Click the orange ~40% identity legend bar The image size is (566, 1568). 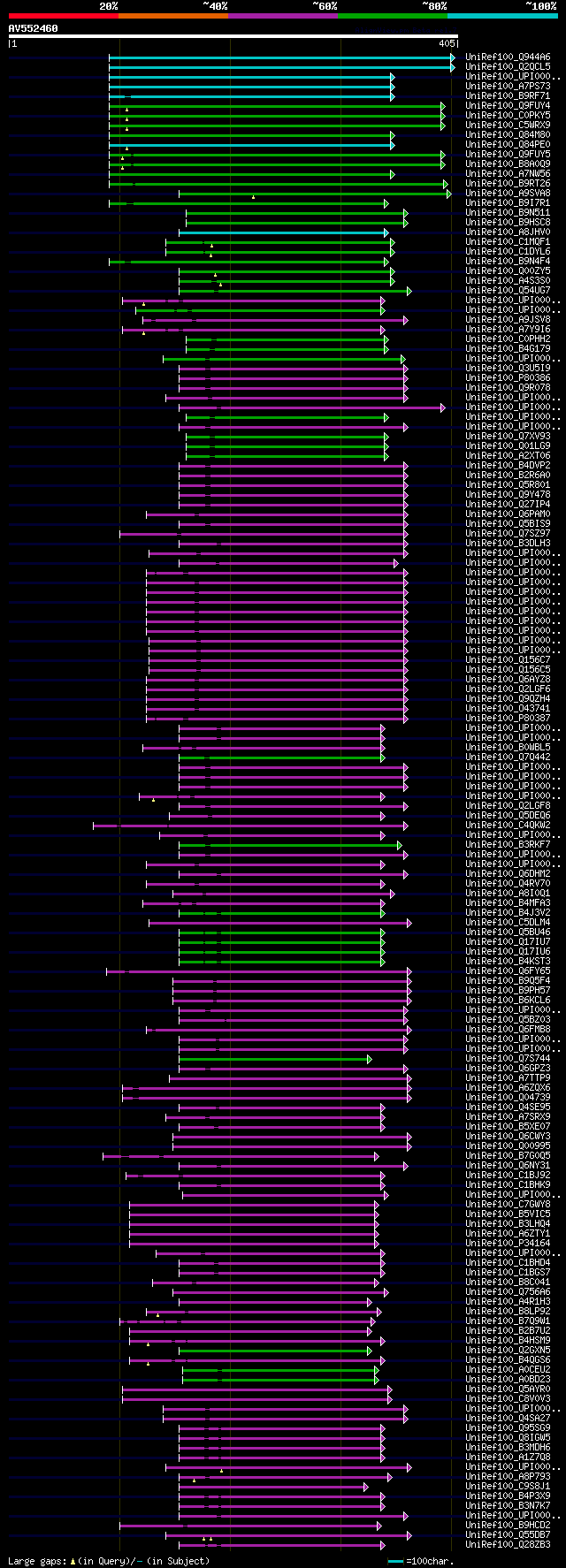pos(173,16)
